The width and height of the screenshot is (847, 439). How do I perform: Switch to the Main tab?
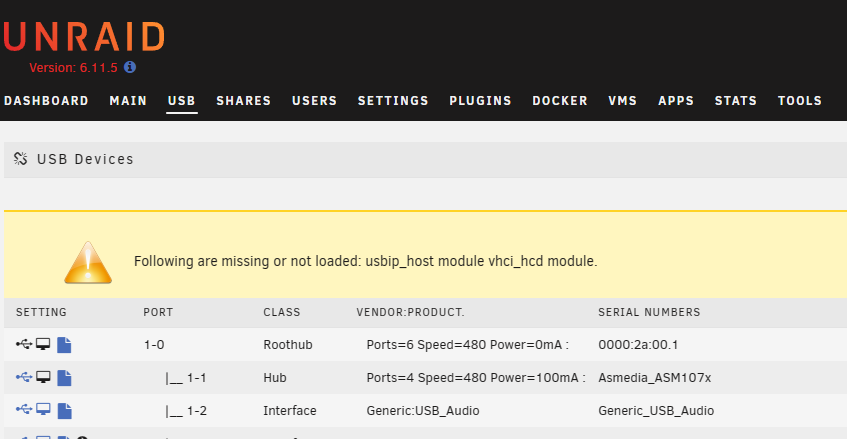(x=128, y=101)
